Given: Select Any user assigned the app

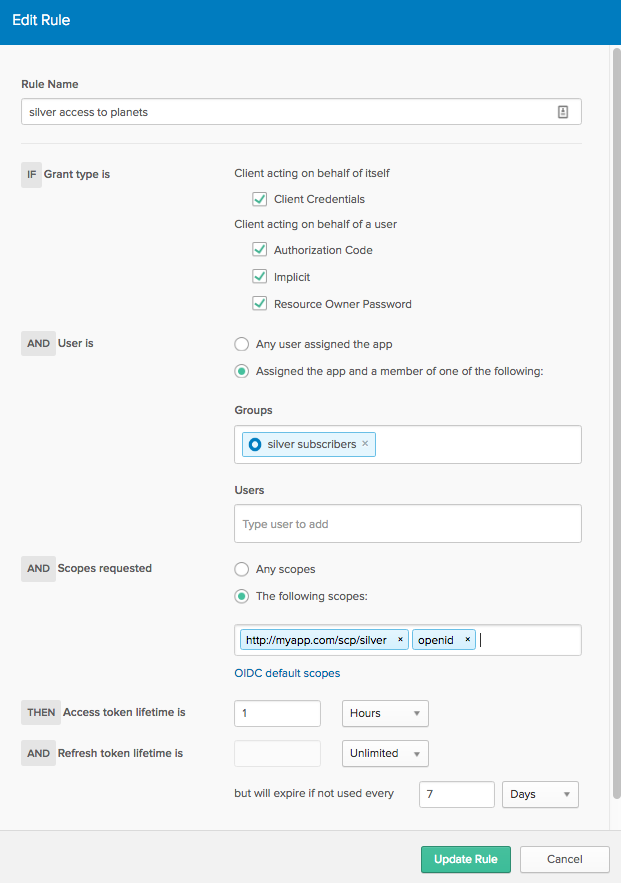Looking at the screenshot, I should coord(241,344).
